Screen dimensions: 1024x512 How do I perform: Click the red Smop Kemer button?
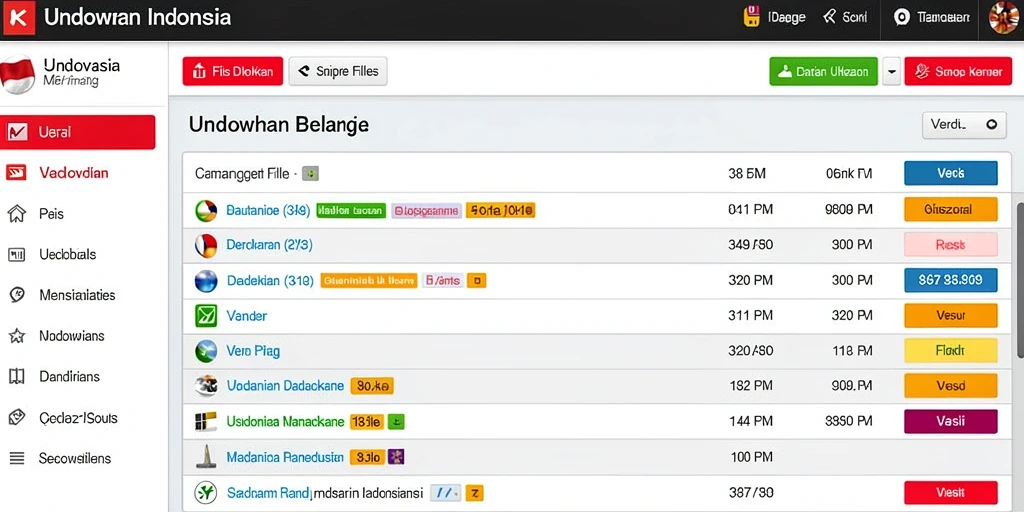(x=958, y=71)
